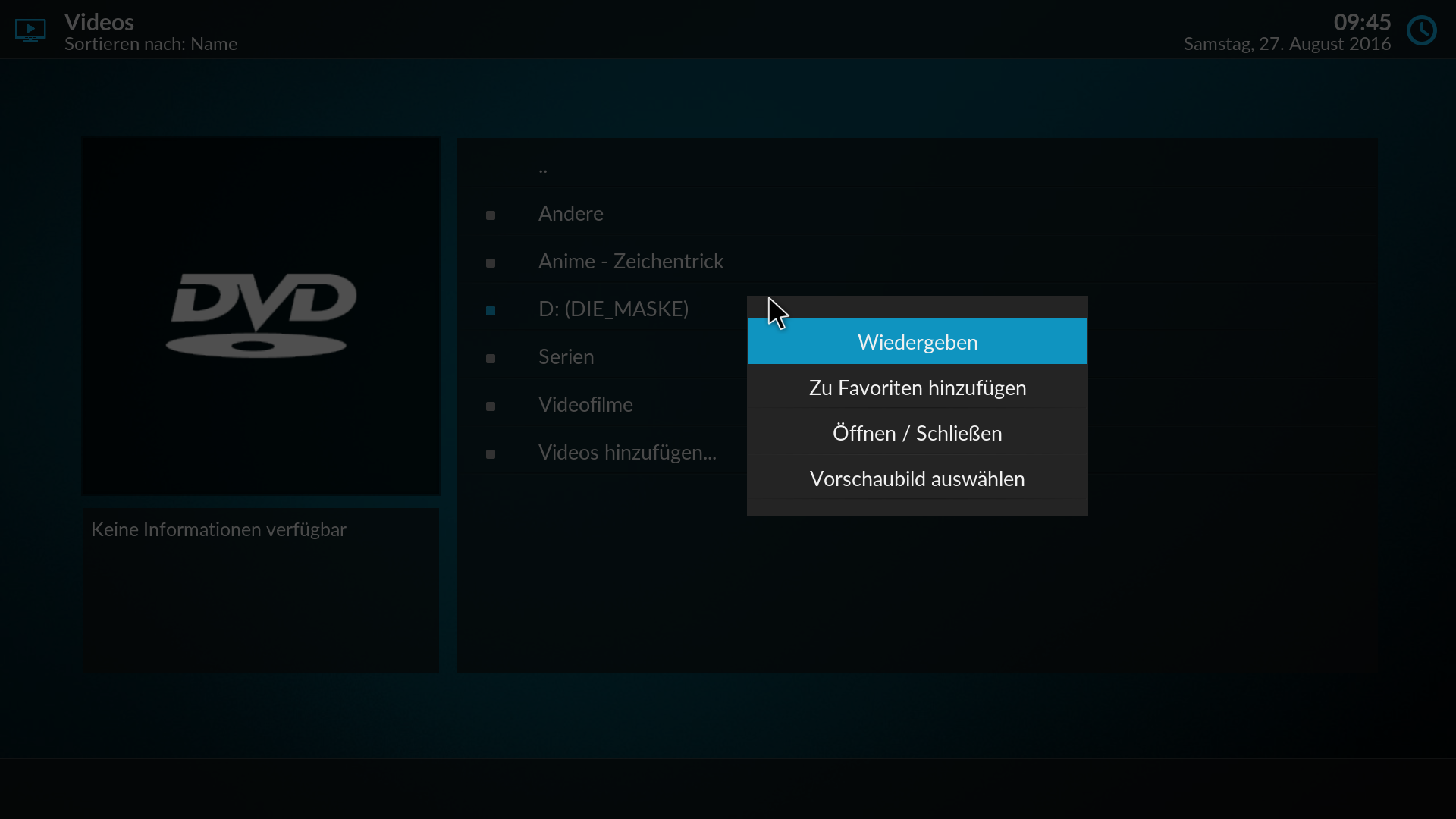The width and height of the screenshot is (1456, 819).
Task: Click the clock icon beside the time
Action: (1422, 30)
